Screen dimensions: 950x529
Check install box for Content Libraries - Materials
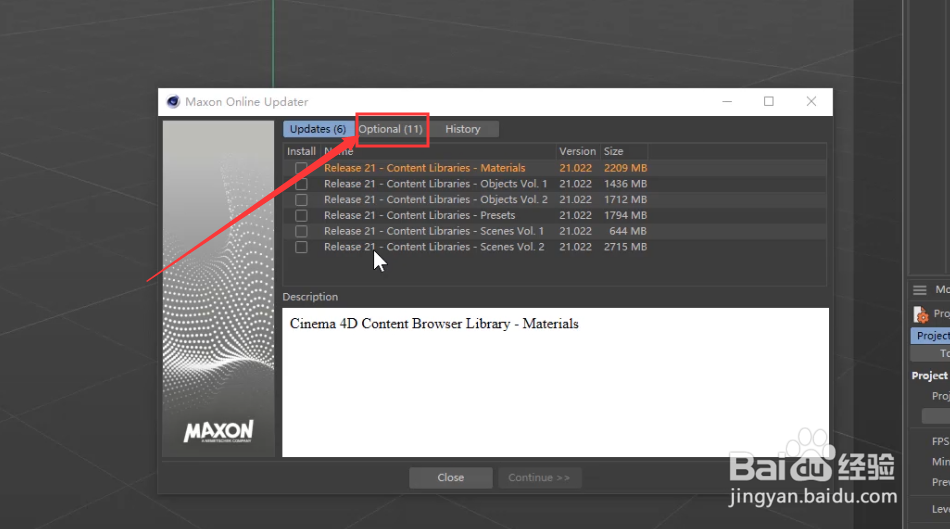coord(301,168)
